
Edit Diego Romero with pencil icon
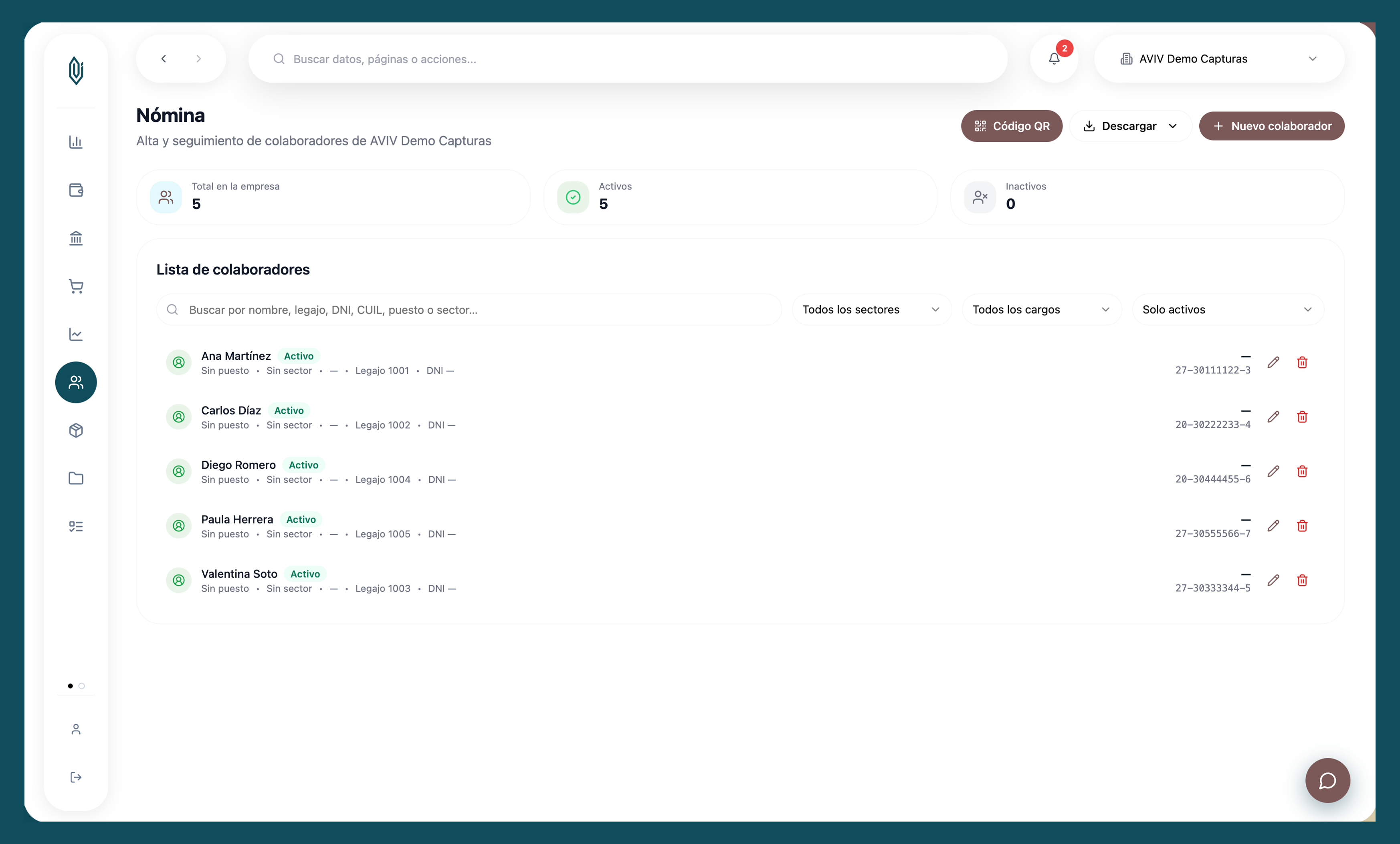click(x=1273, y=471)
